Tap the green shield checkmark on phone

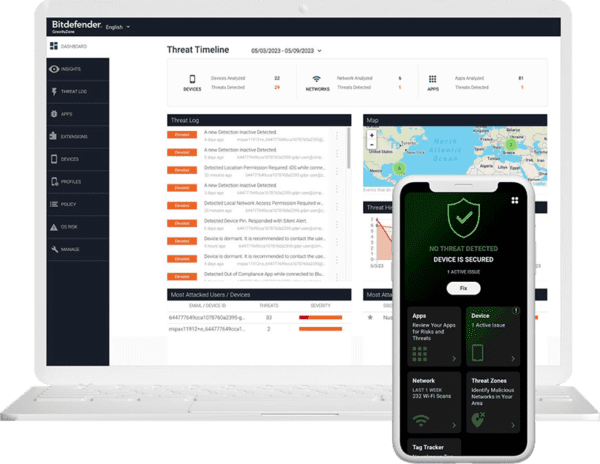pyautogui.click(x=463, y=218)
